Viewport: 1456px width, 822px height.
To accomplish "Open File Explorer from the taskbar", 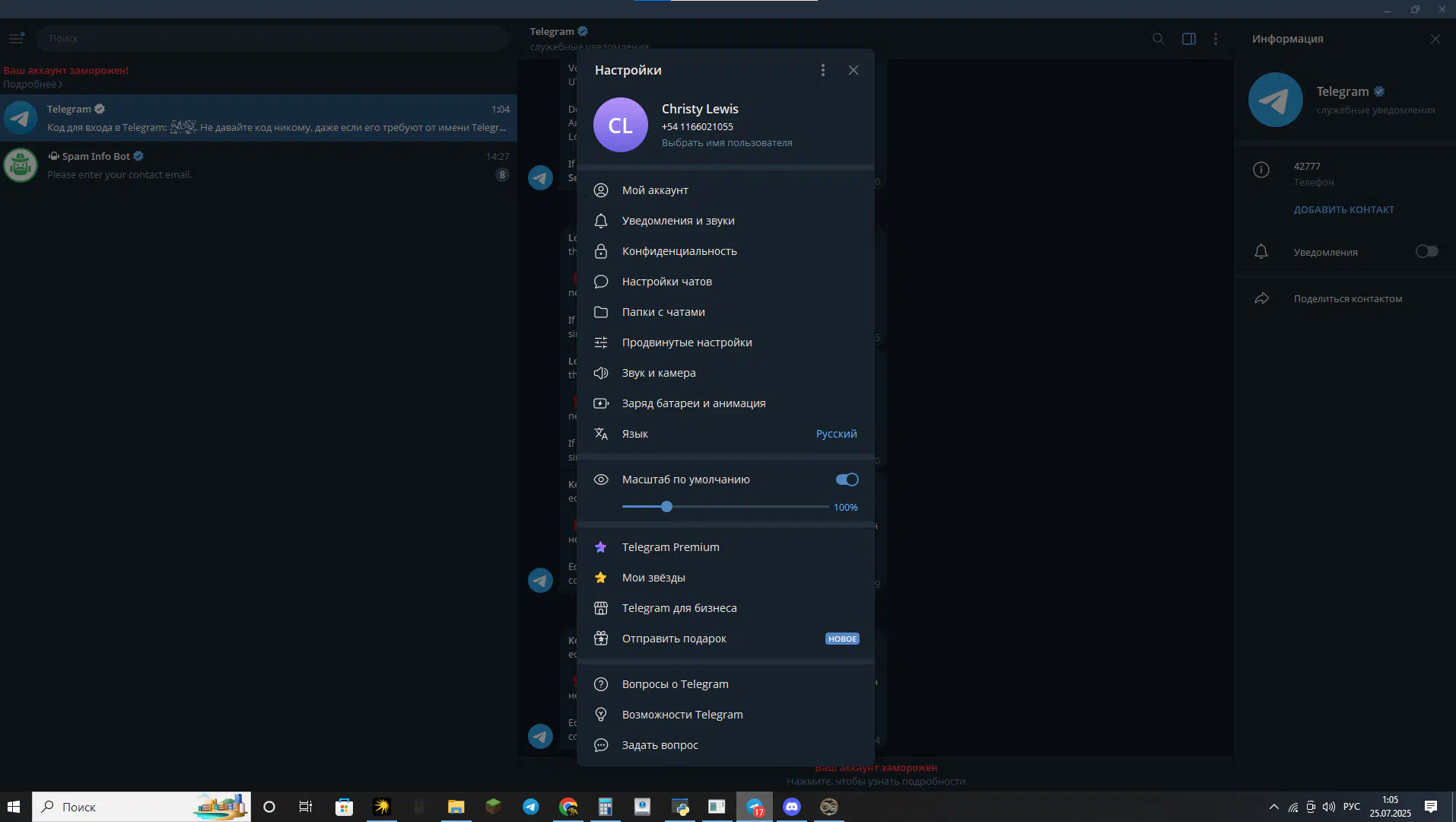I will pos(456,807).
